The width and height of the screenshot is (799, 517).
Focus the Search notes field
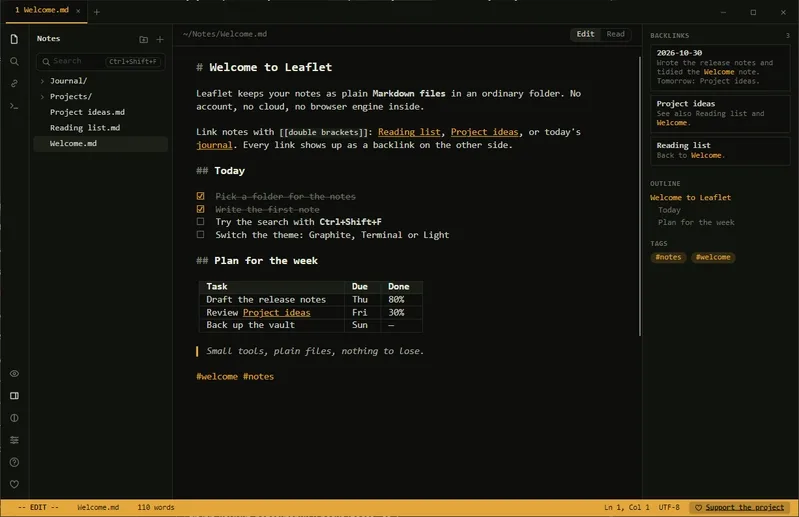[100, 61]
